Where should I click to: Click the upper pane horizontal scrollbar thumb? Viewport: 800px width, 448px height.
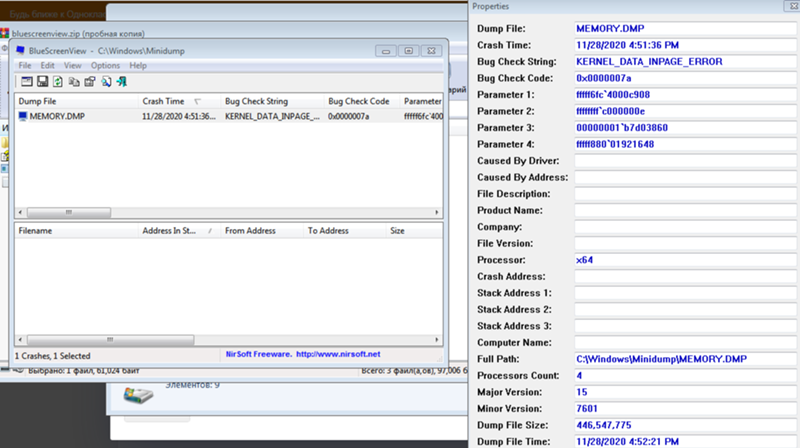(x=68, y=212)
